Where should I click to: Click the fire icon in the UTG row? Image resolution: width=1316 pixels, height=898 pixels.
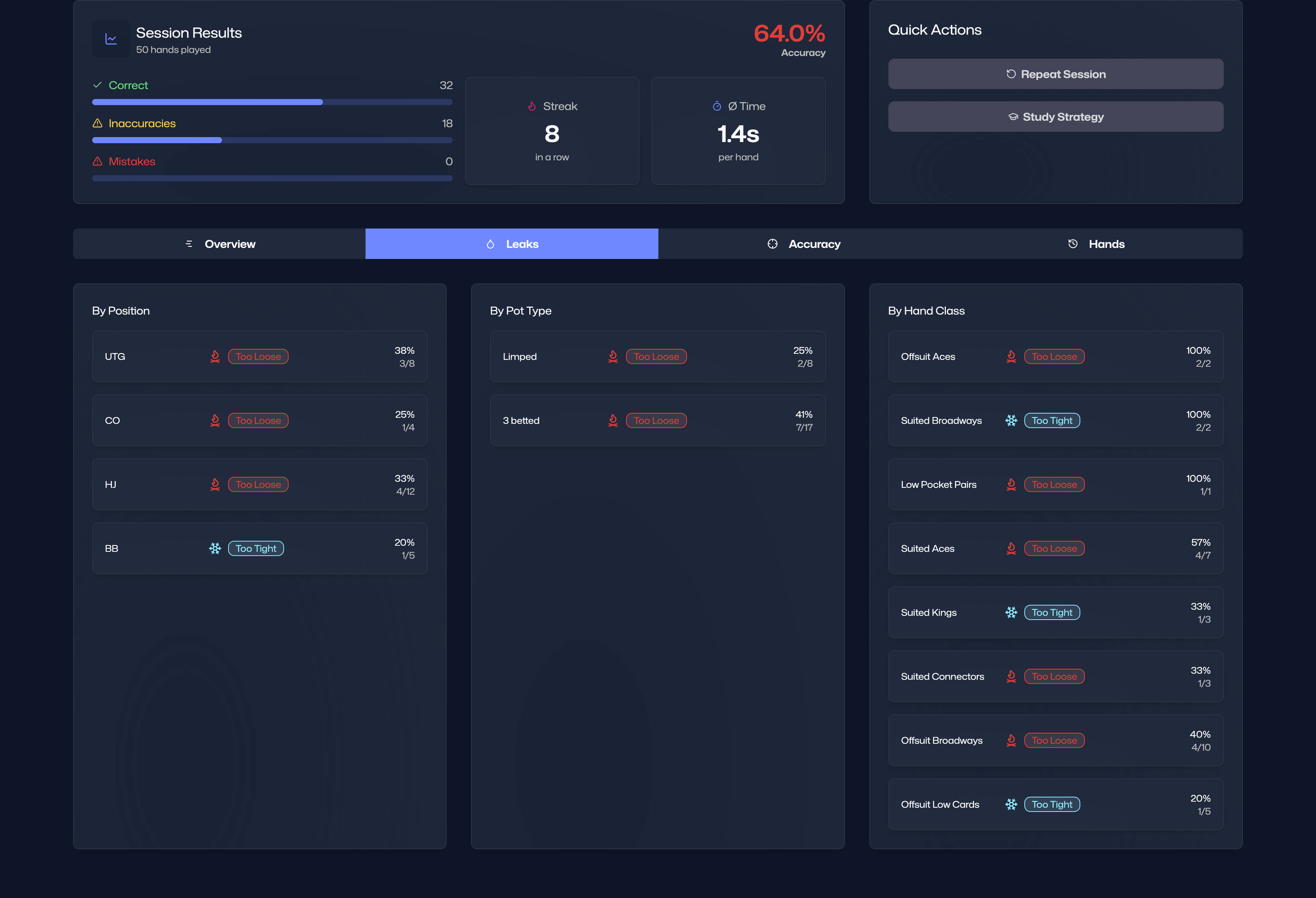point(215,357)
